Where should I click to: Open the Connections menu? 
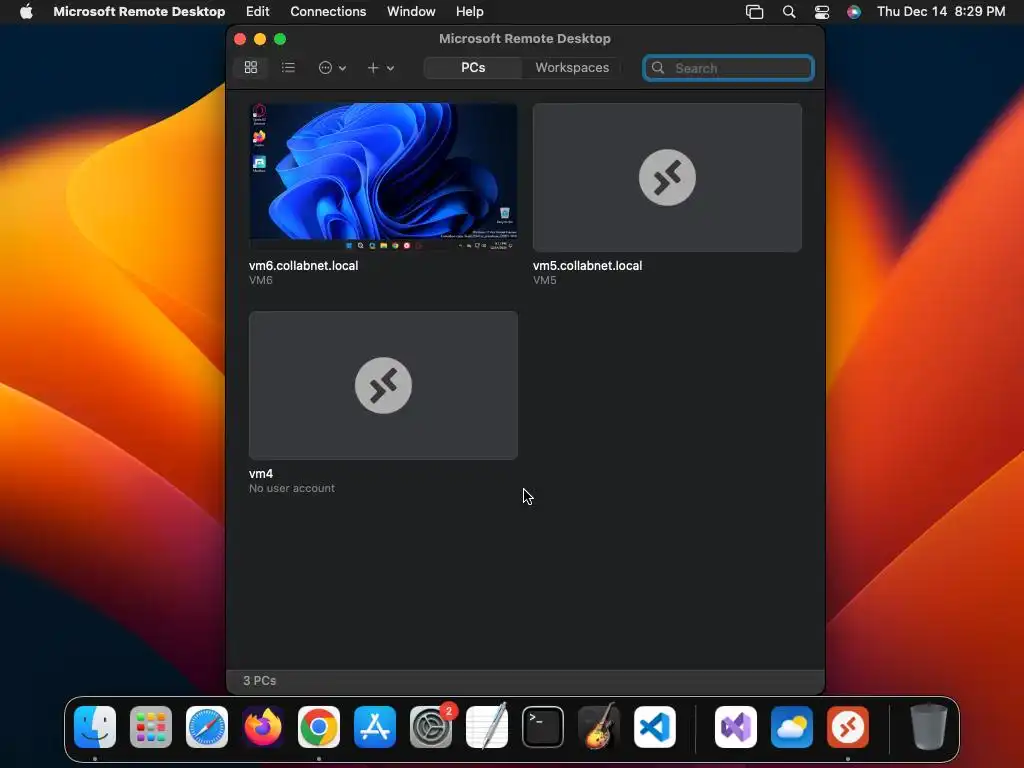tap(328, 11)
